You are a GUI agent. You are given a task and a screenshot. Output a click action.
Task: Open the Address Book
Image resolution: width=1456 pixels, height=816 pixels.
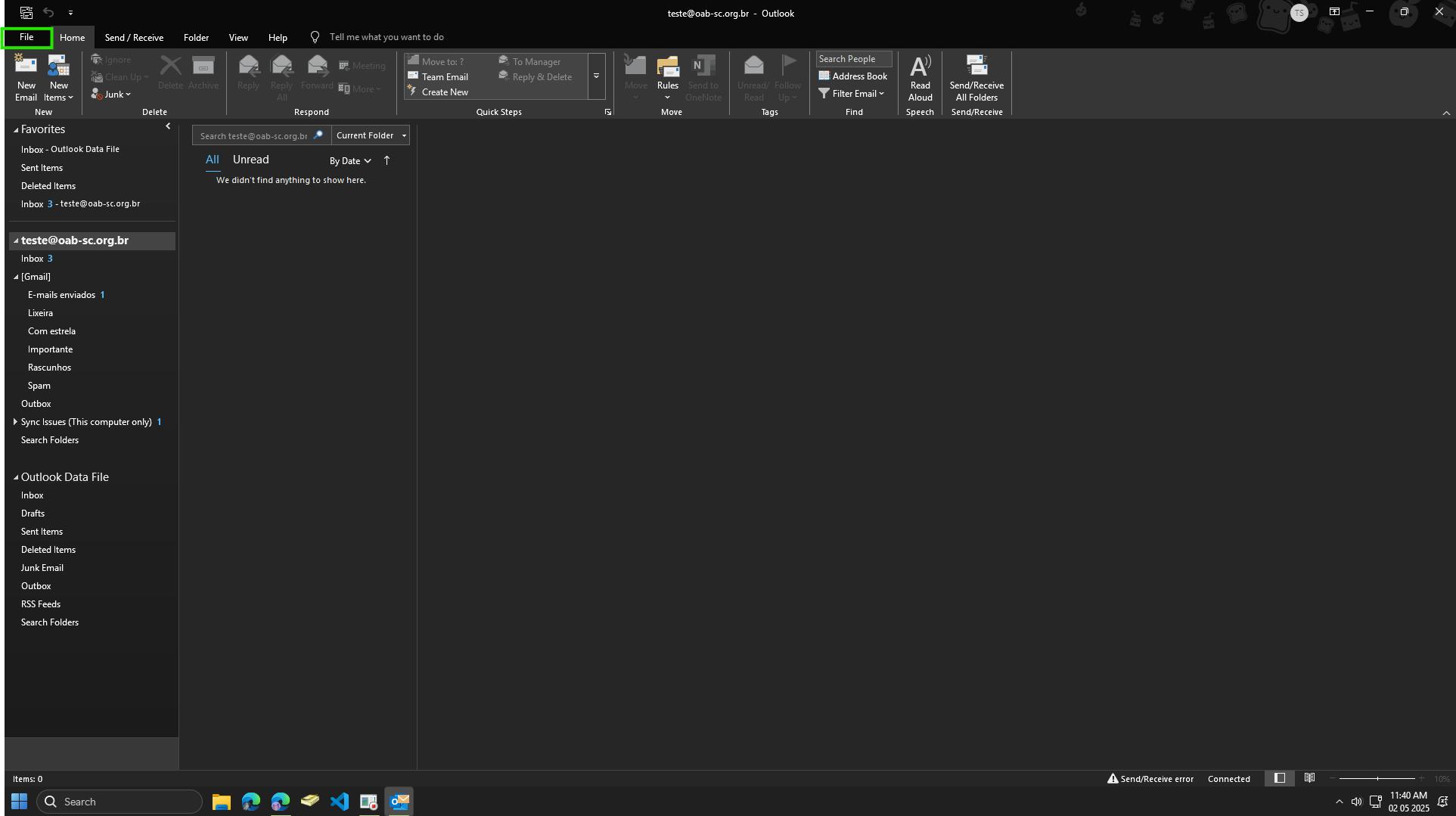click(x=852, y=76)
